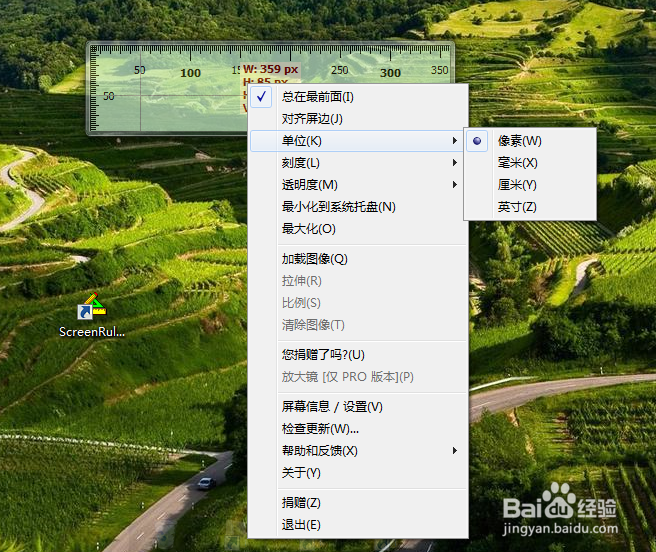Select 检查更新(W)... menu item
The height and width of the screenshot is (552, 656).
(x=358, y=429)
